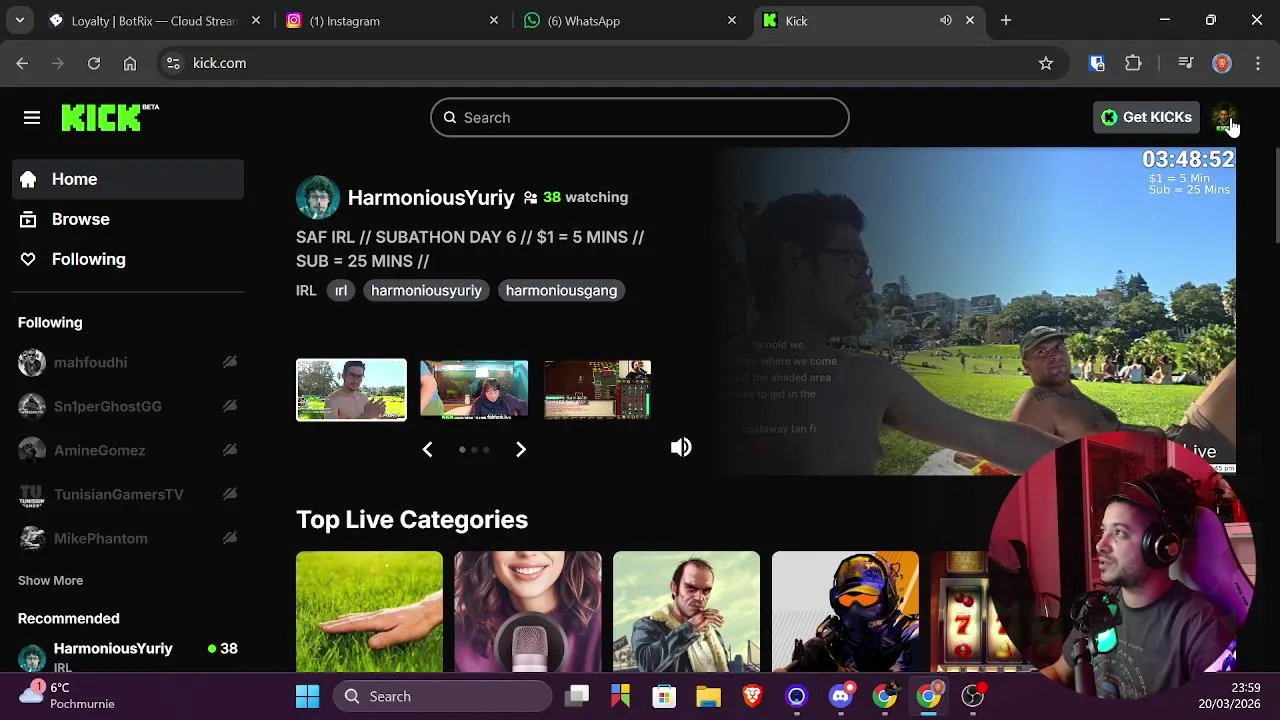
Task: Open the media controls music icon
Action: pos(1186,63)
